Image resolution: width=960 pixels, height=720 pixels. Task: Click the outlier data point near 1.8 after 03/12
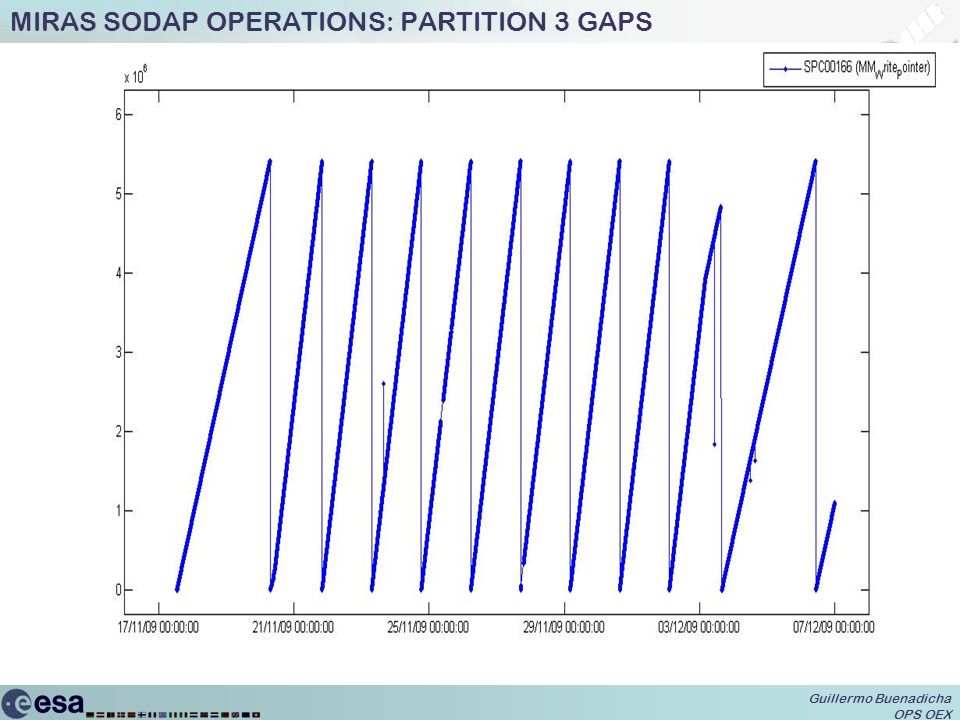(x=714, y=444)
